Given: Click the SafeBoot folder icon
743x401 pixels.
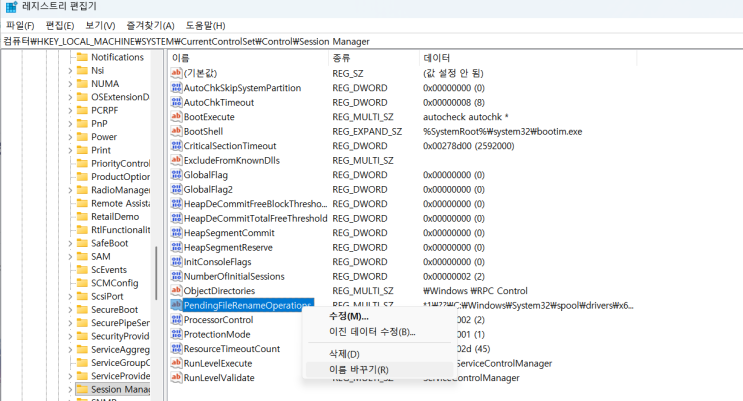Looking at the screenshot, I should coord(82,243).
